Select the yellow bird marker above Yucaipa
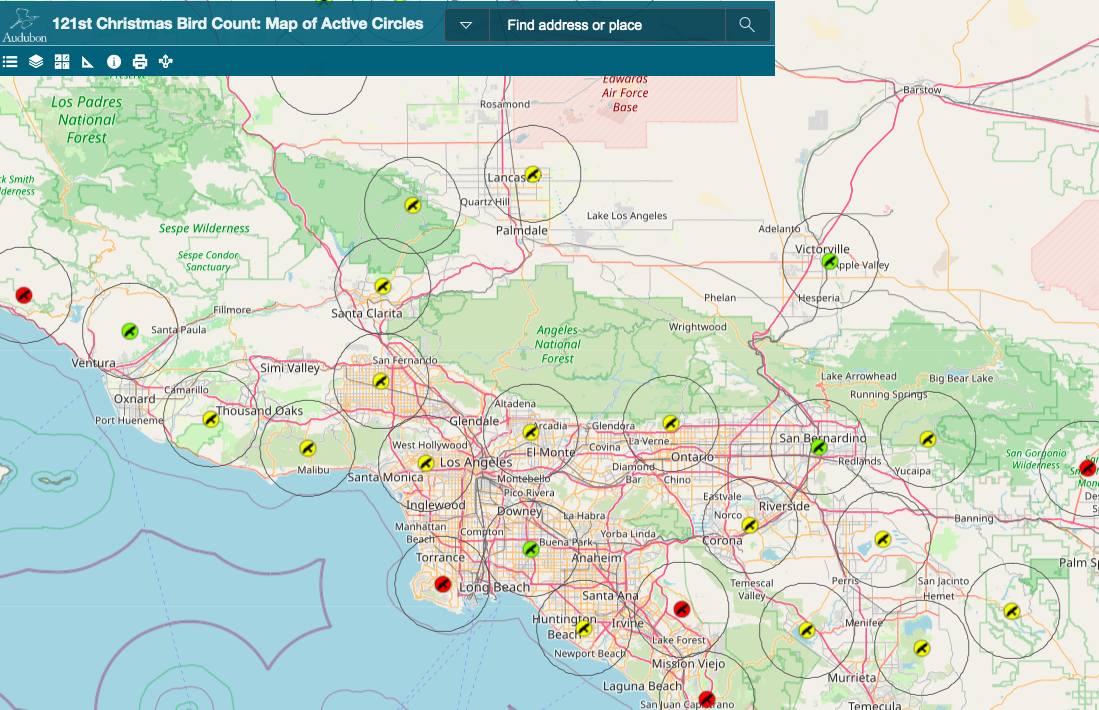Screen dimensions: 1099x710 click(x=928, y=439)
